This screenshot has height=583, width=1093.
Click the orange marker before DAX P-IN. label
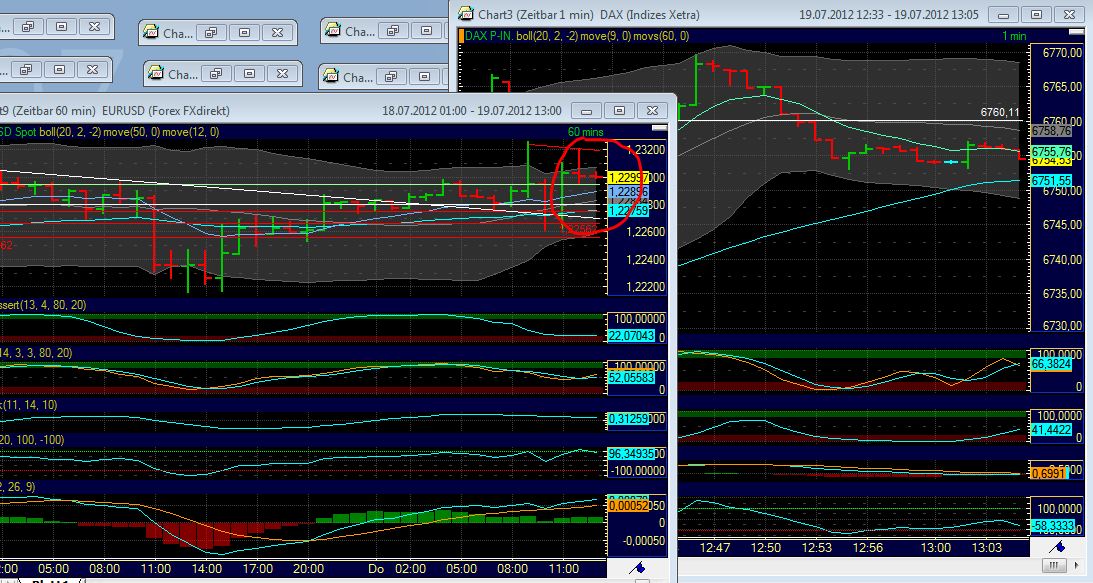[x=460, y=36]
